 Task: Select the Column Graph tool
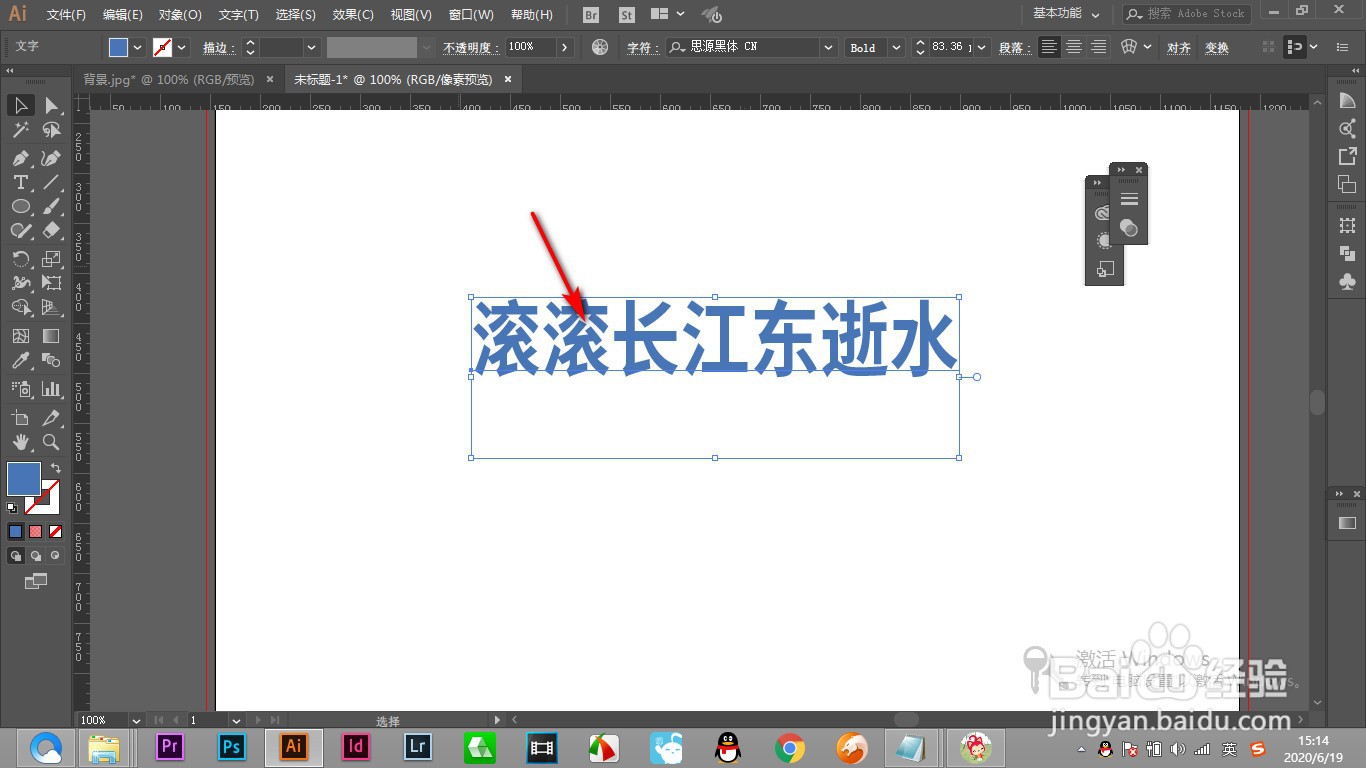coord(51,389)
